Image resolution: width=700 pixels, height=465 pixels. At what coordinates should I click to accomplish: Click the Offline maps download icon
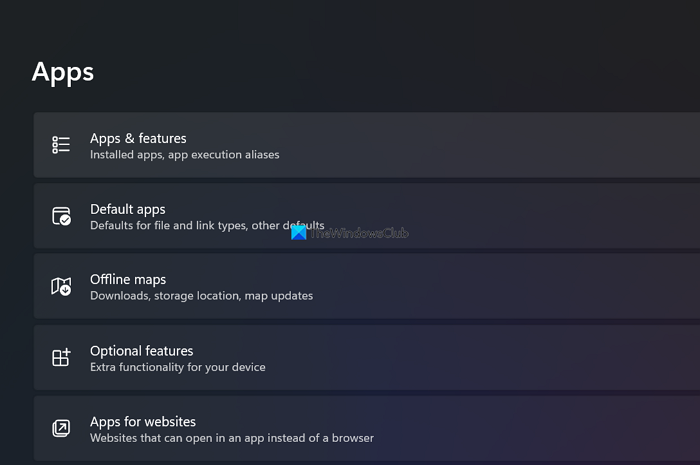pos(61,287)
